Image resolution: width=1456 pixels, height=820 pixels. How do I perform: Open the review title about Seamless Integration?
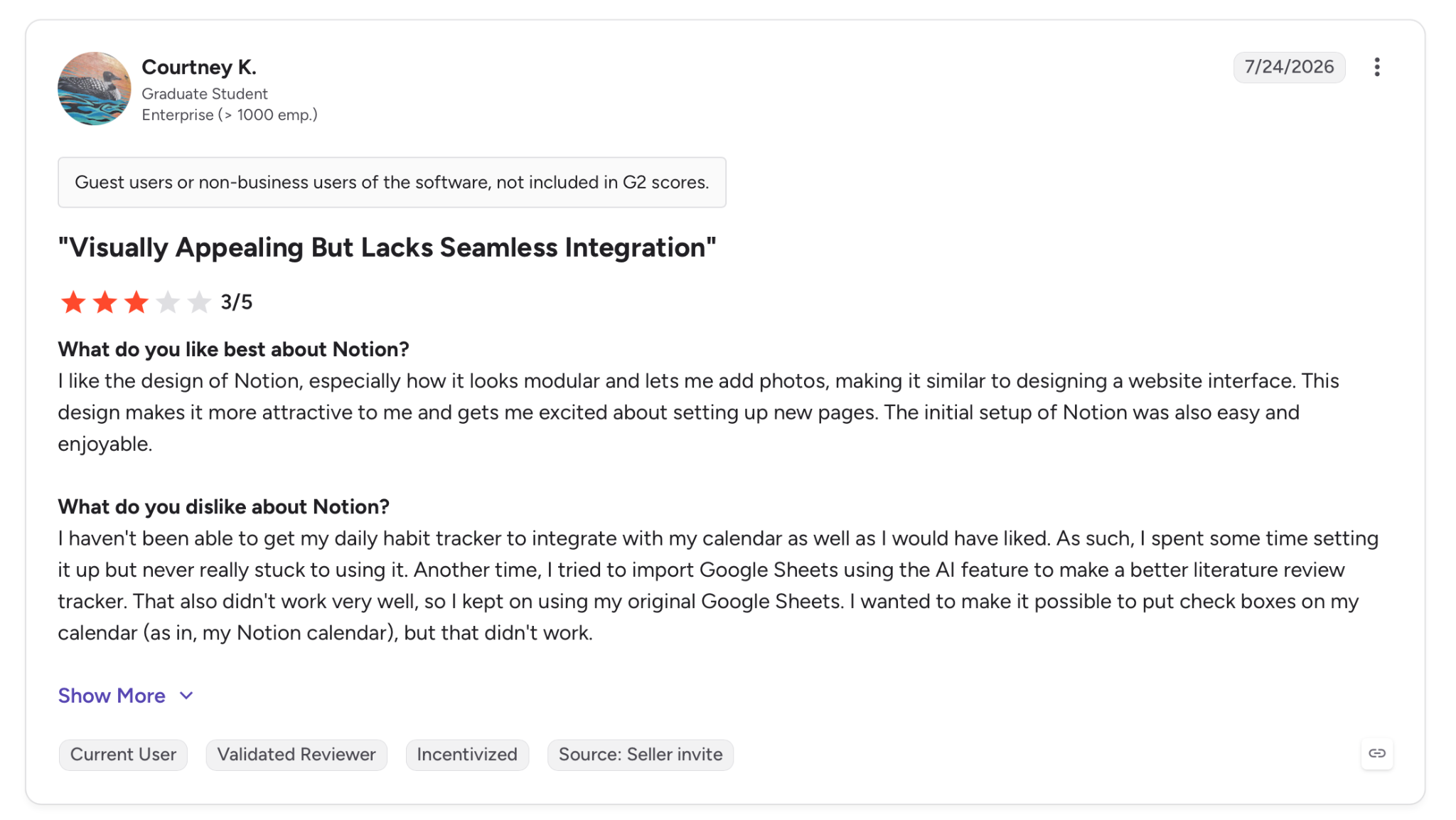[x=387, y=247]
